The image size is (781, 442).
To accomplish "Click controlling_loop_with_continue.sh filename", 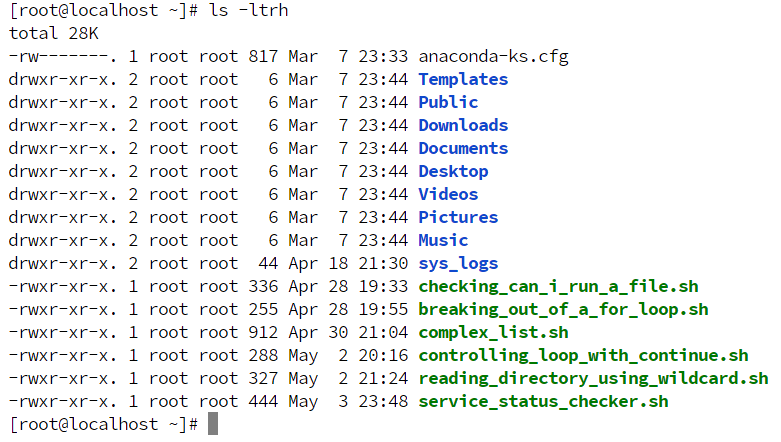I will click(x=583, y=355).
